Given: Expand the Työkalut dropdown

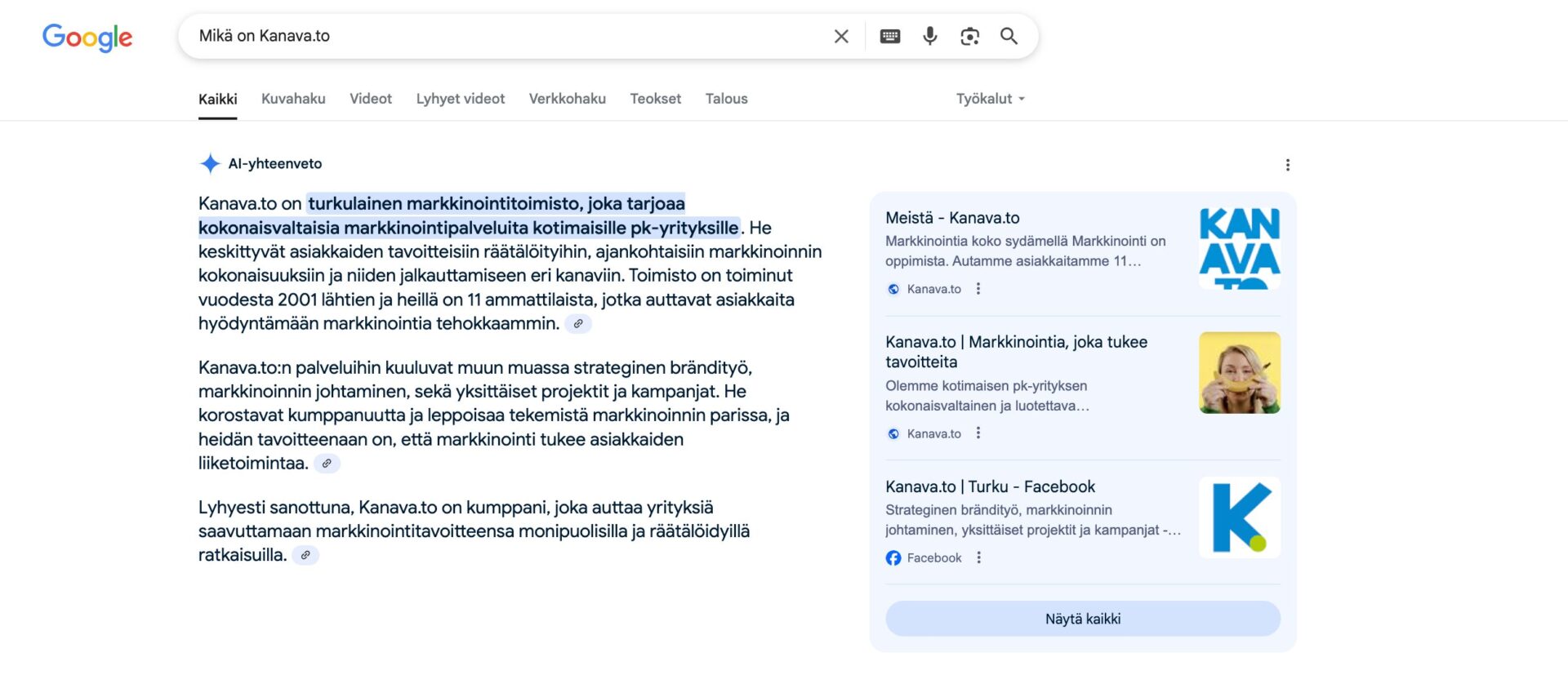Looking at the screenshot, I should click(991, 99).
